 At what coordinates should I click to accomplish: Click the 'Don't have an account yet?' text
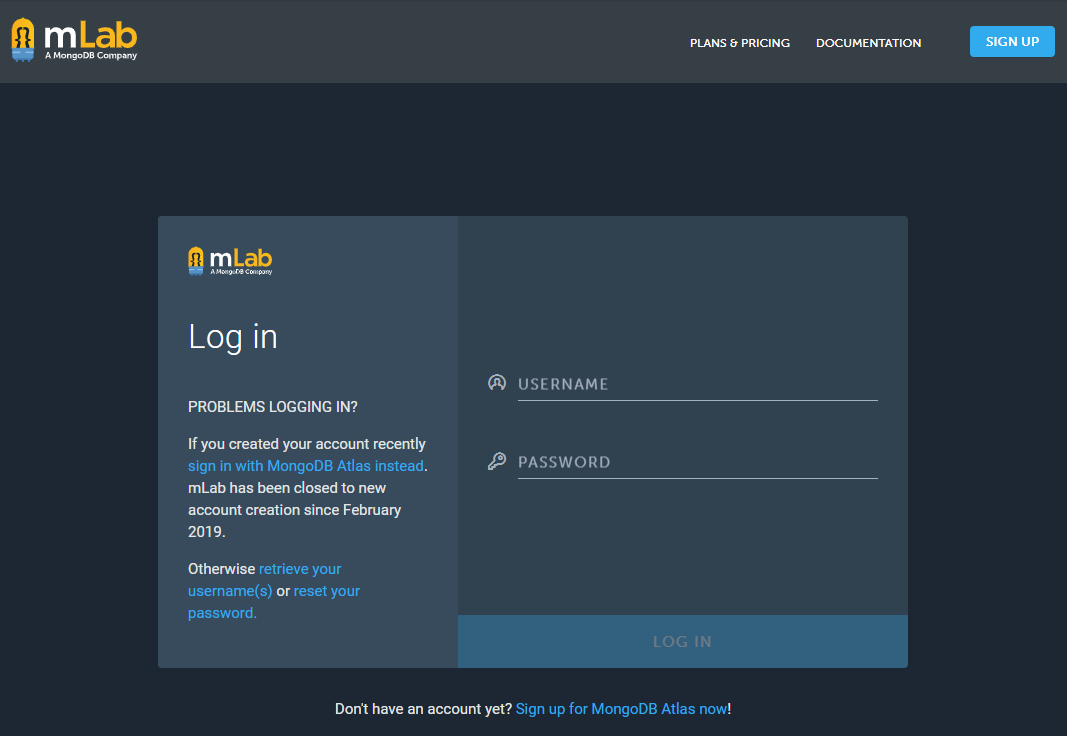tap(423, 709)
